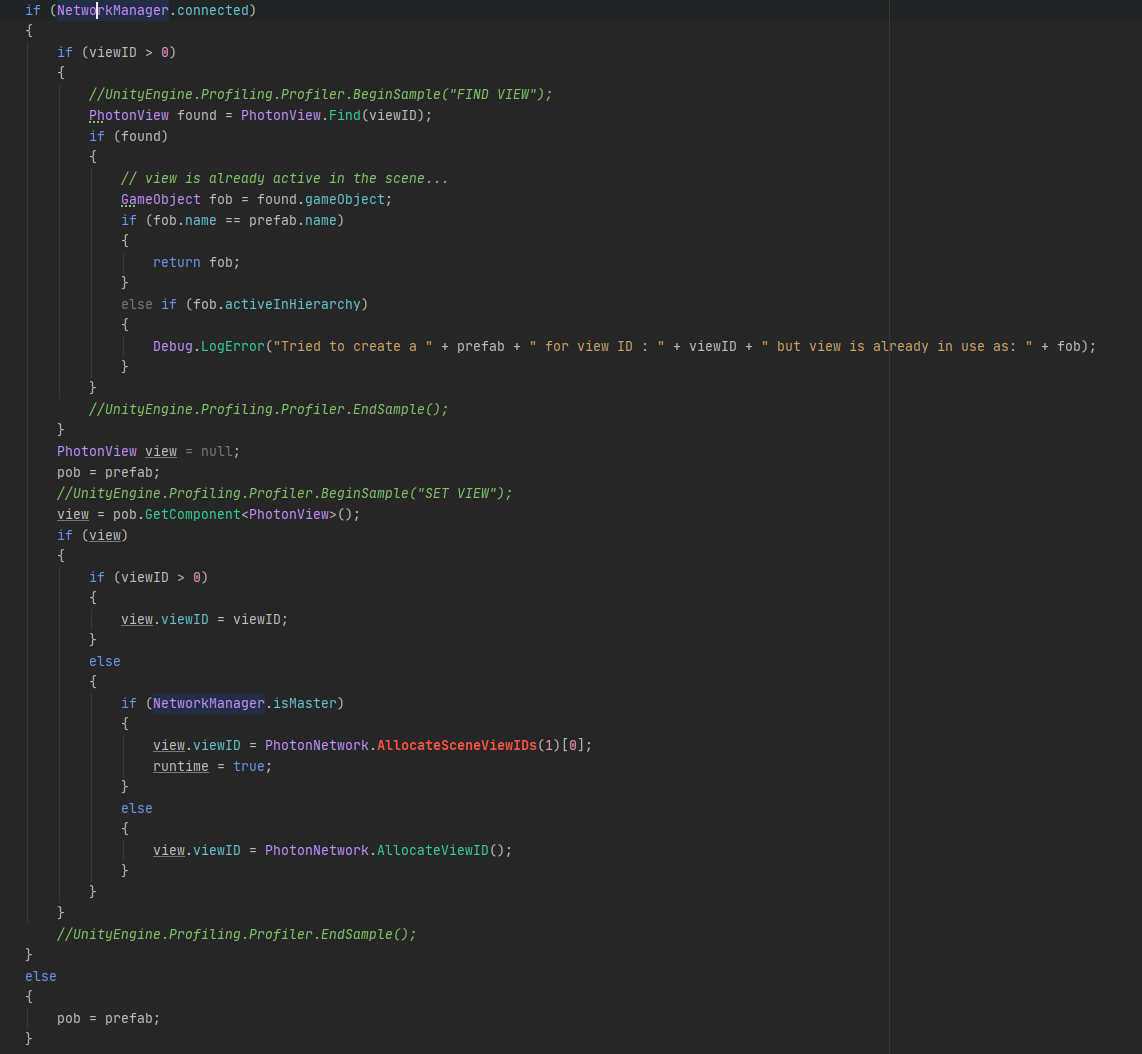Screen dimensions: 1142x1054
Task: Click the isMaster property
Action: click(304, 703)
